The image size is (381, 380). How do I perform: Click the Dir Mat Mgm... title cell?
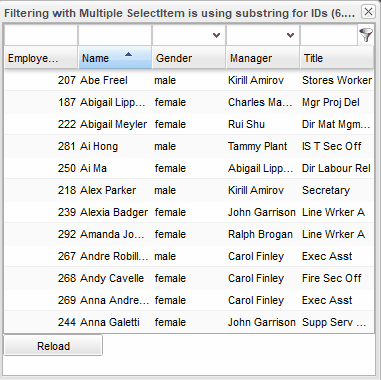(x=337, y=124)
